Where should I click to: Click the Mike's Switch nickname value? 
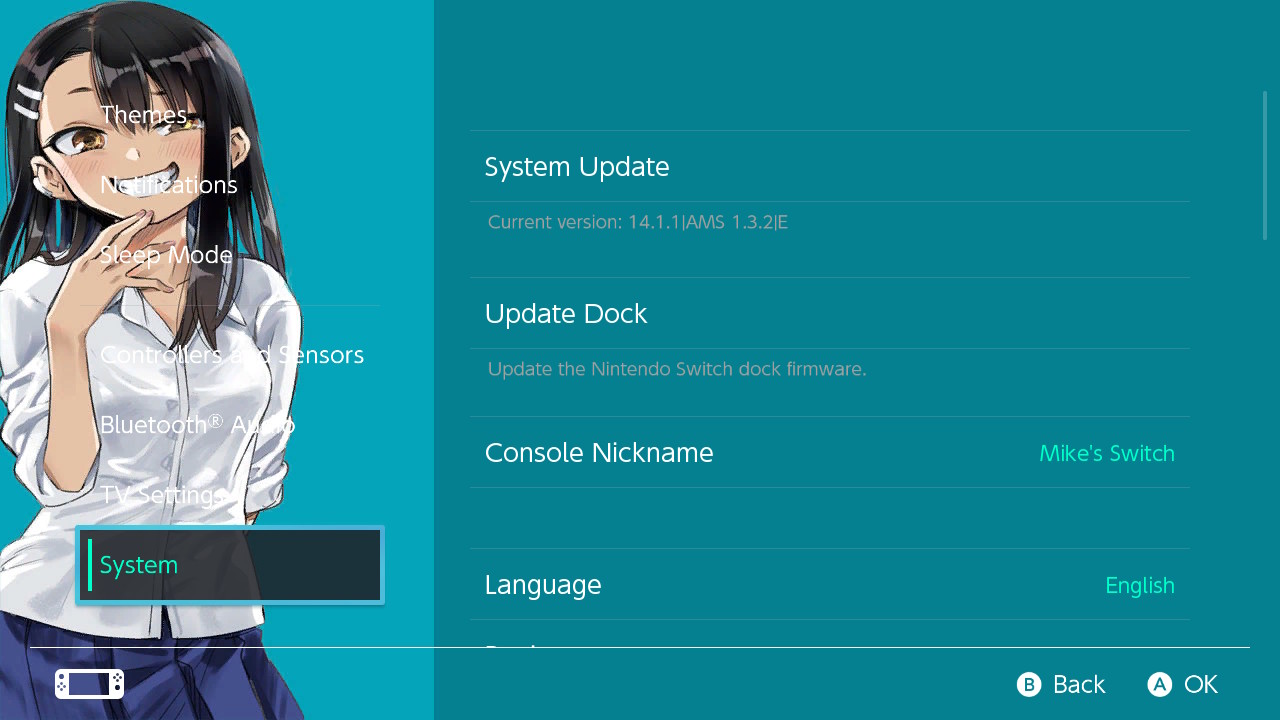tap(1107, 453)
